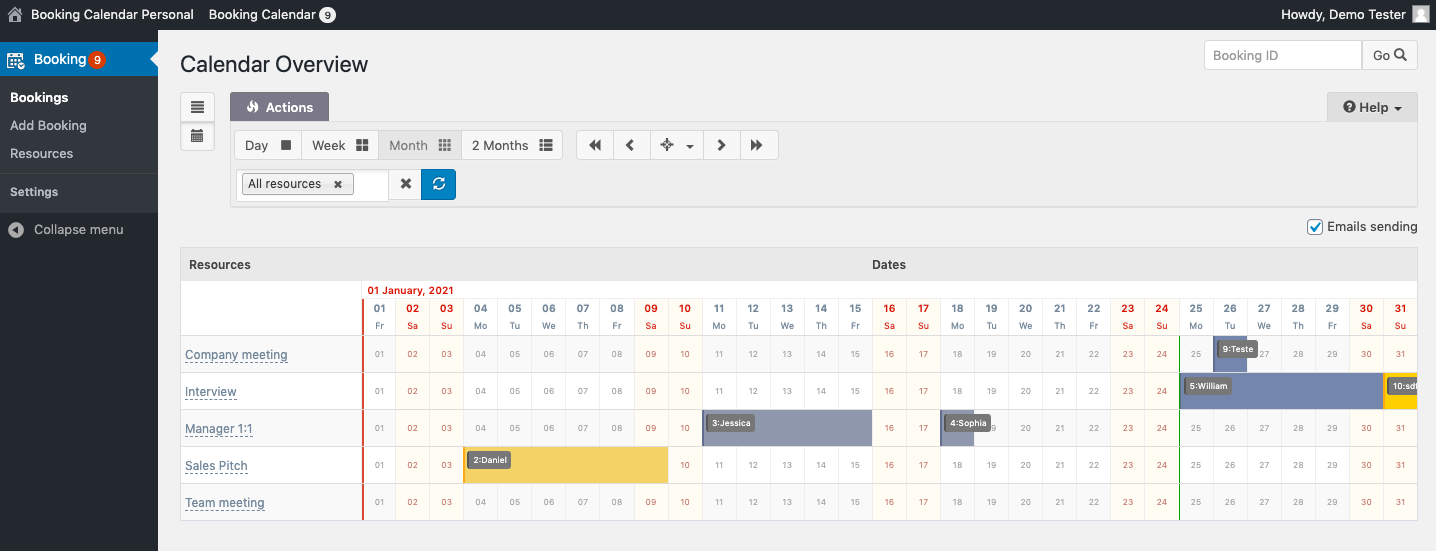Image resolution: width=1436 pixels, height=551 pixels.
Task: Click the Booking main sidebar menu
Action: tap(79, 60)
